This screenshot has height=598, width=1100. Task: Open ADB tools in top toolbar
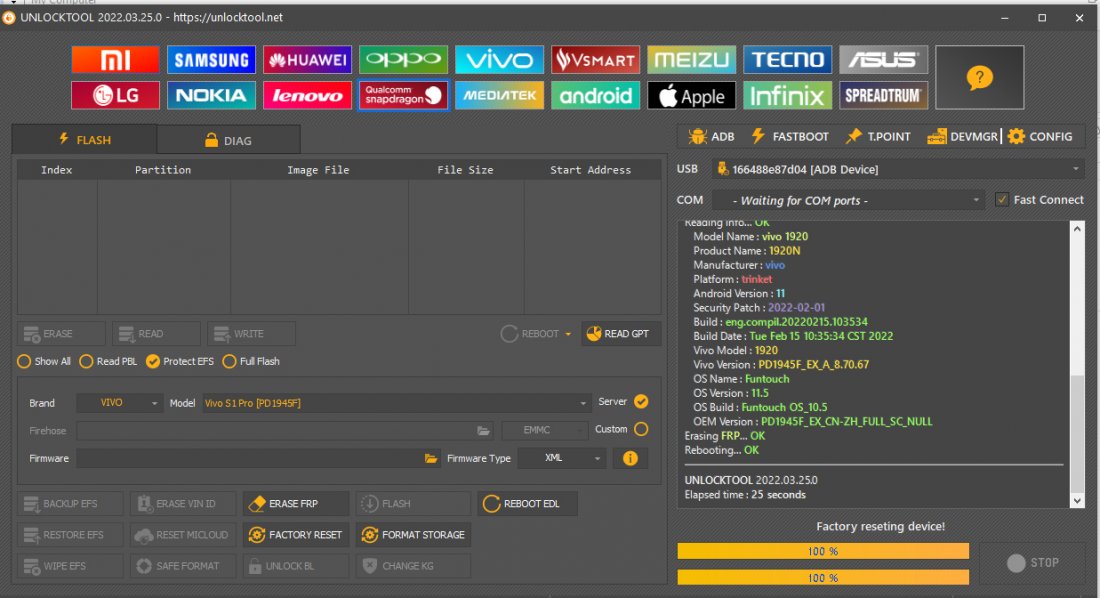point(711,136)
